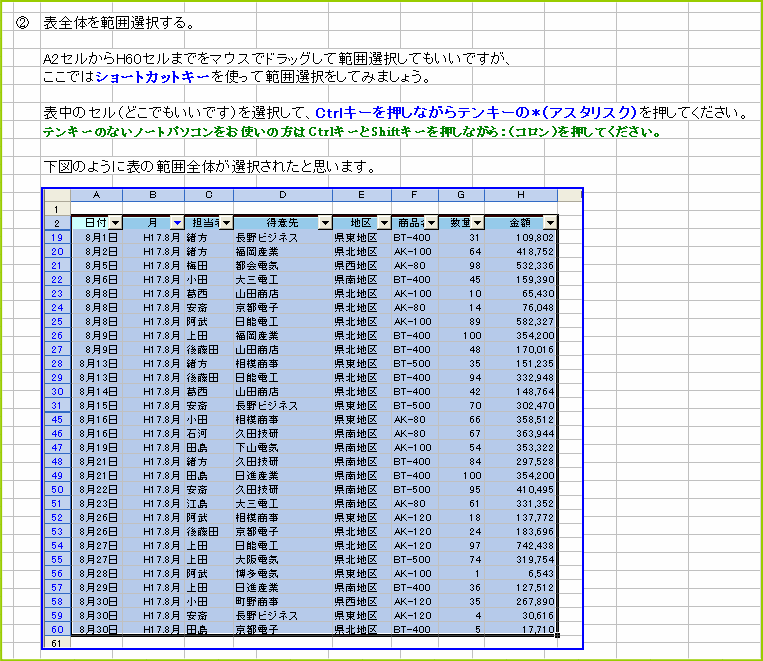Image resolution: width=763 pixels, height=661 pixels.
Task: Open the 得意先 filter dropdown arrow
Action: [x=326, y=223]
